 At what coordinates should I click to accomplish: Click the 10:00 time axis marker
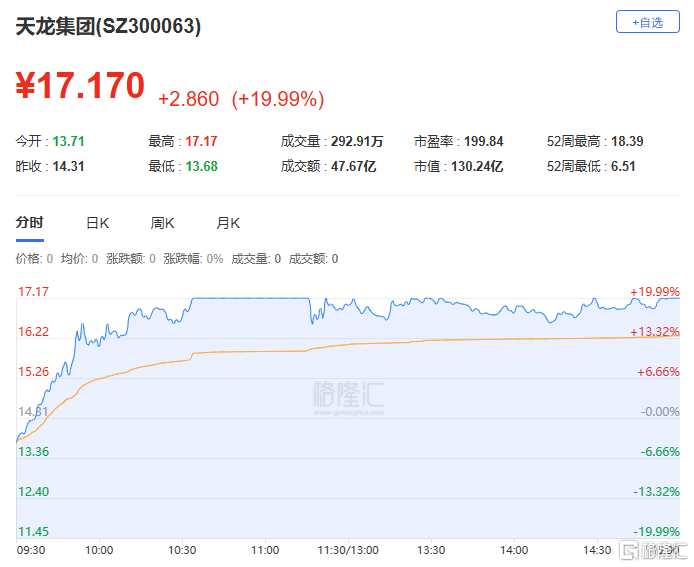[x=98, y=550]
